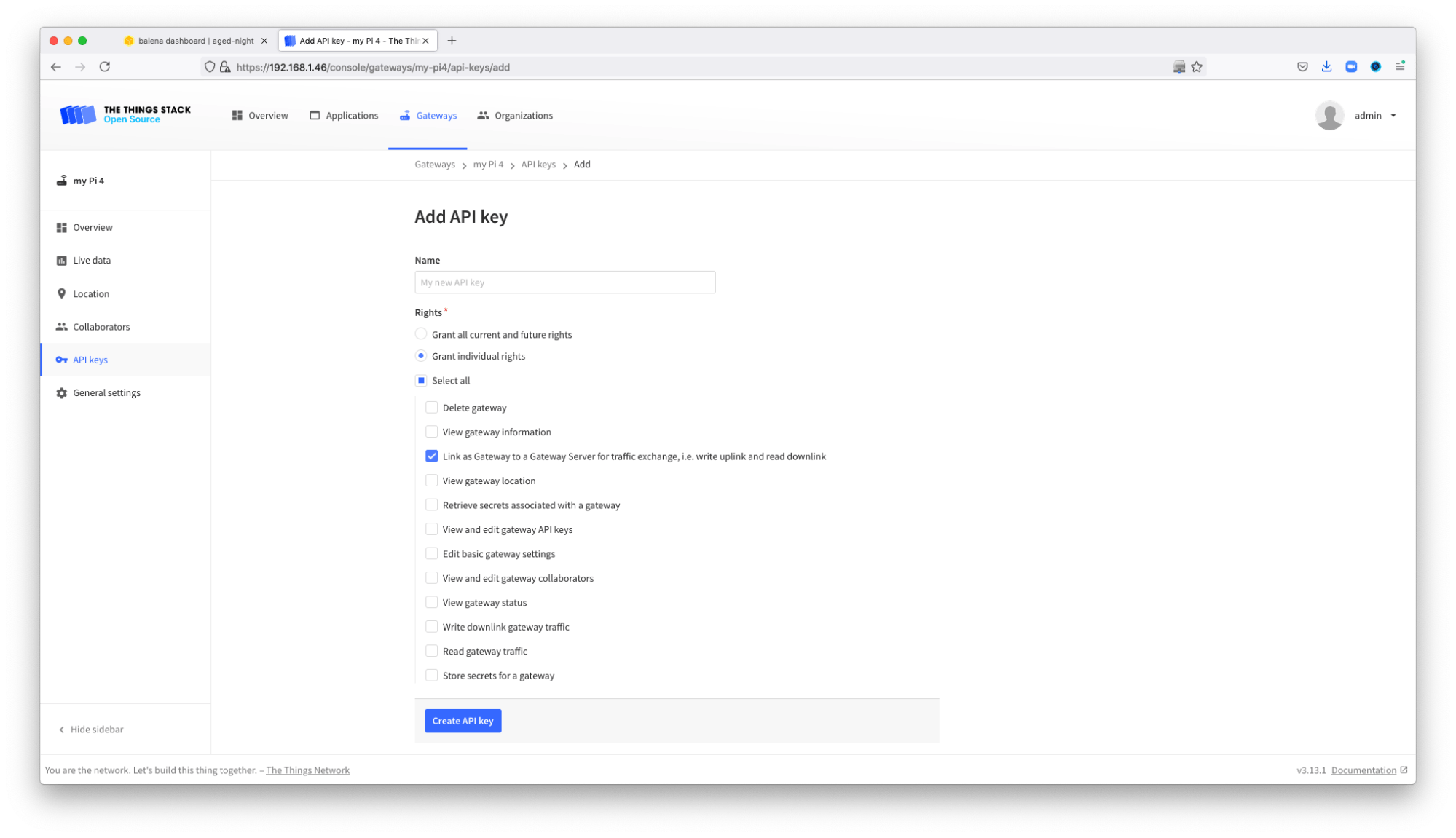Open Firefox application menu
Image resolution: width=1456 pixels, height=838 pixels.
[x=1399, y=67]
